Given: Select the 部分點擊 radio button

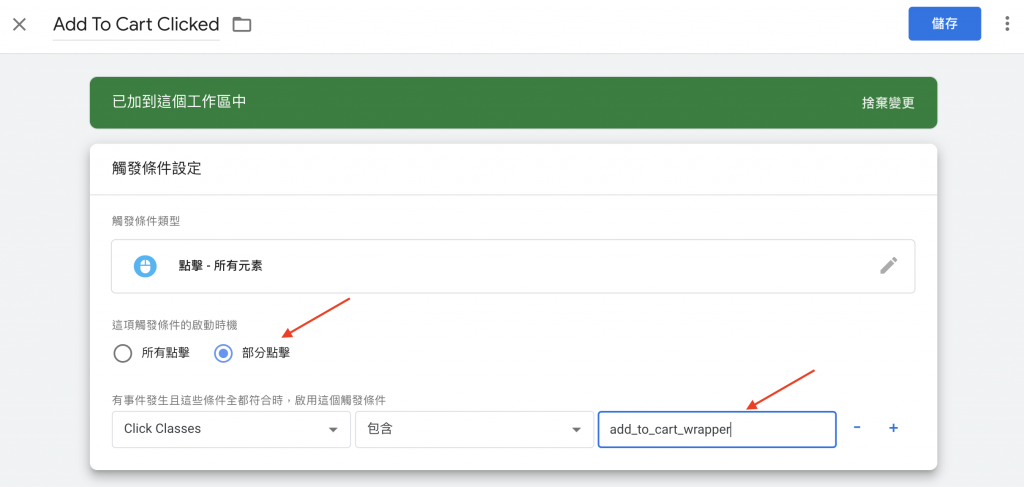Looking at the screenshot, I should tap(223, 354).
